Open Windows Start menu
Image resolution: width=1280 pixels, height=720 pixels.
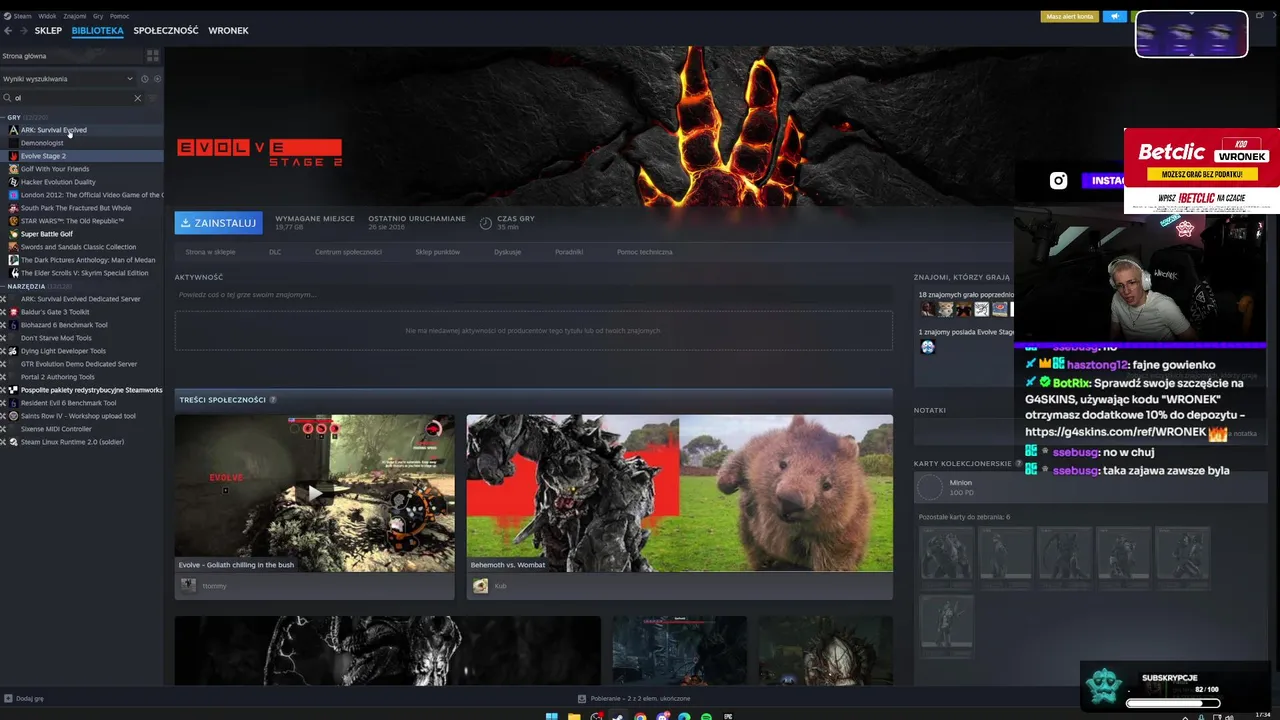(551, 716)
